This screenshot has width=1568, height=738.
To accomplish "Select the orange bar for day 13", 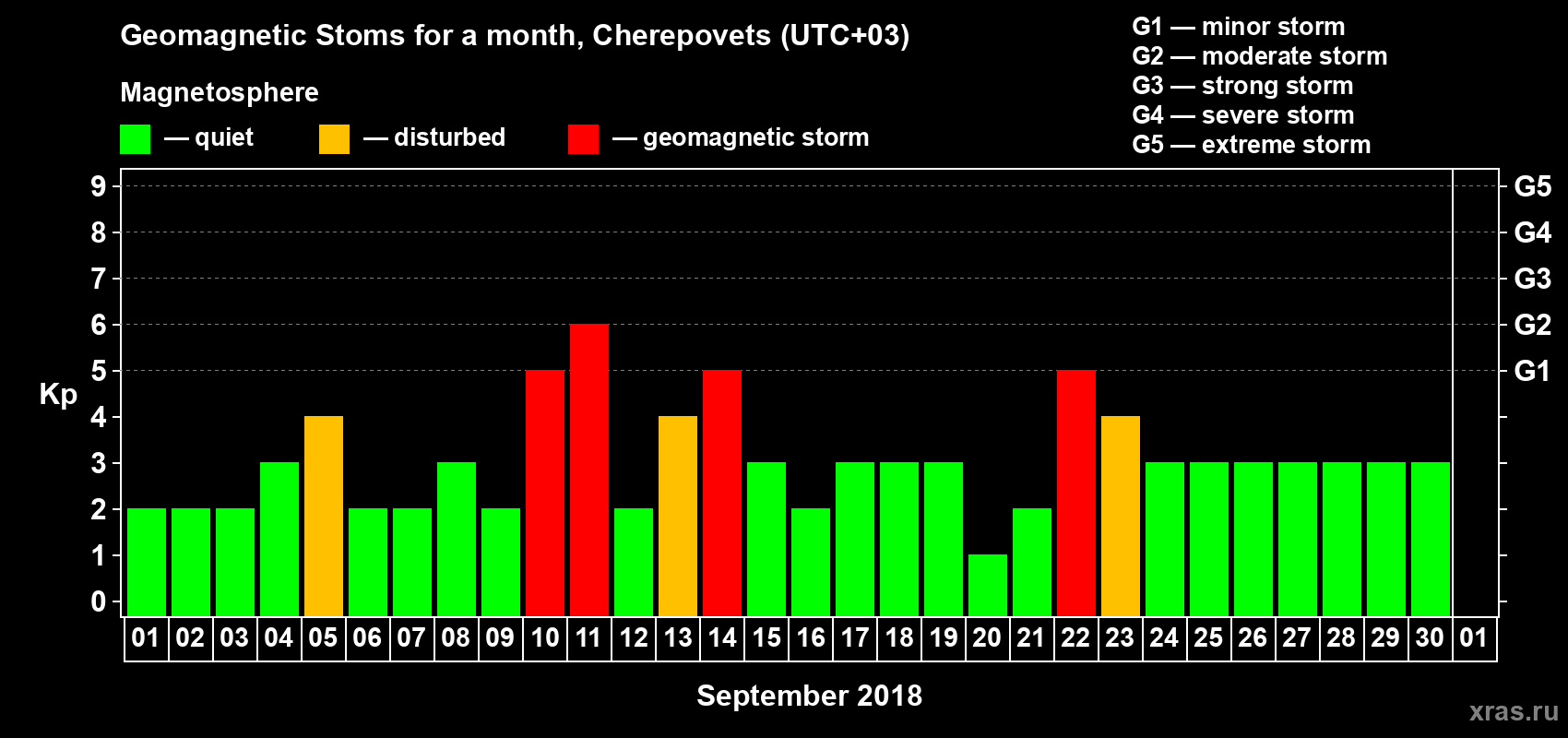I will pyautogui.click(x=678, y=516).
